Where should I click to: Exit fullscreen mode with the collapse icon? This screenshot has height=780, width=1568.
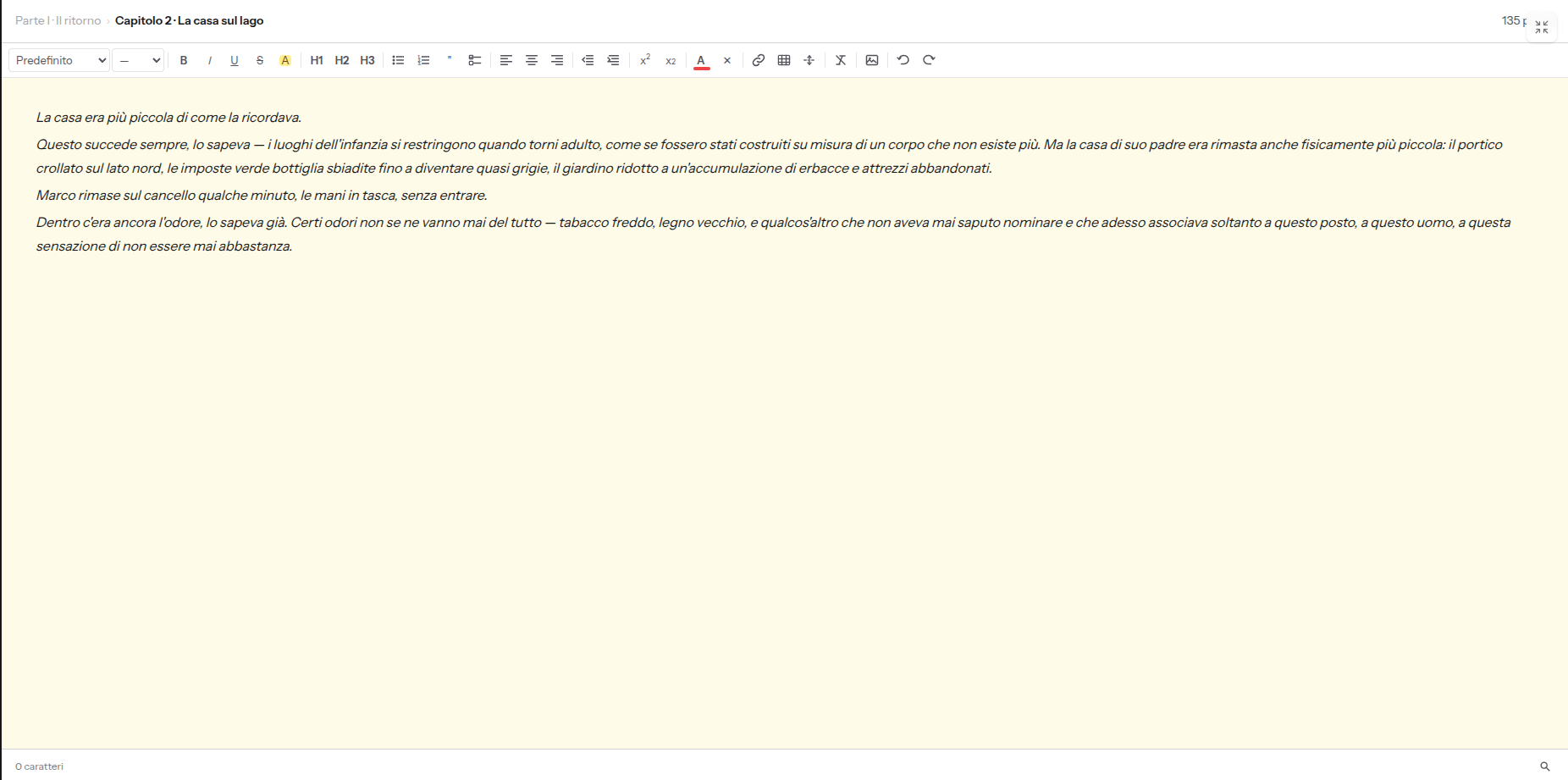pyautogui.click(x=1542, y=27)
